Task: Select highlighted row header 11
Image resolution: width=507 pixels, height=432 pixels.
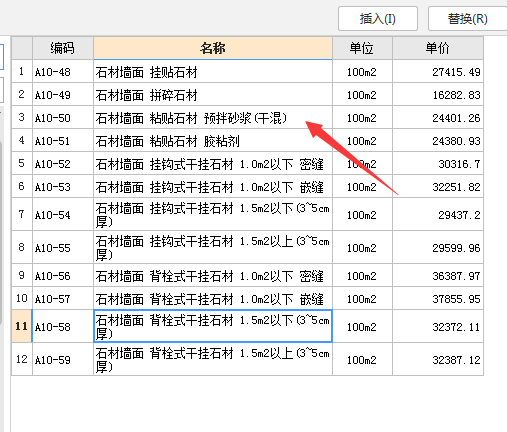Action: click(x=22, y=327)
